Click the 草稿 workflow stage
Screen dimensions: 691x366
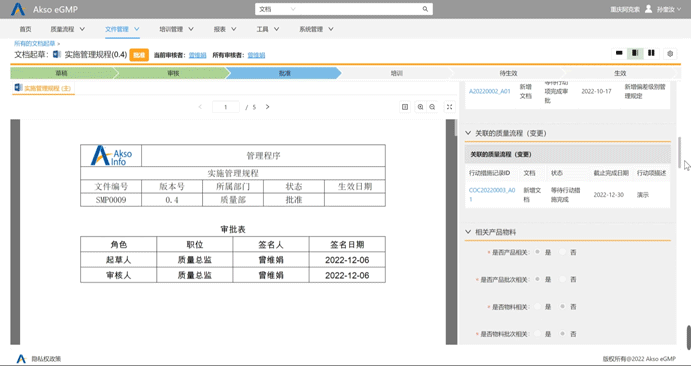(62, 73)
